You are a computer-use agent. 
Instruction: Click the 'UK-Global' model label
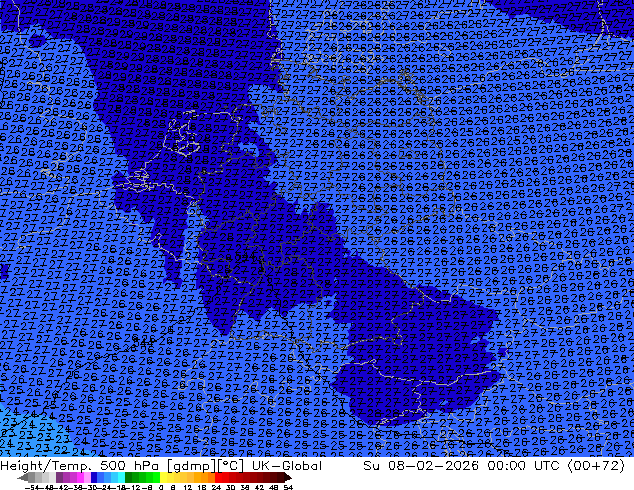point(287,466)
